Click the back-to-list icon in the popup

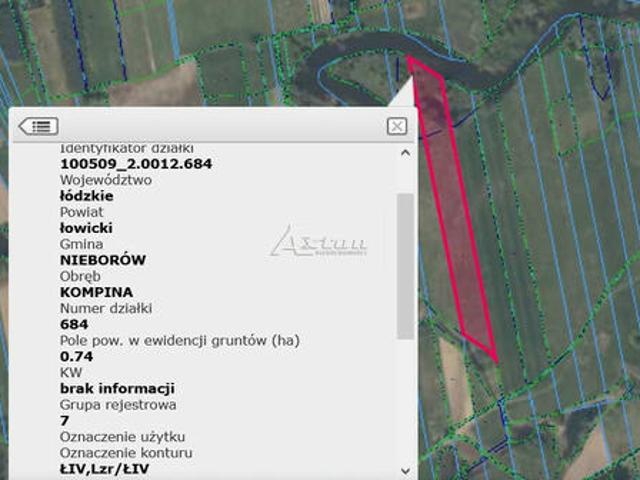point(38,126)
